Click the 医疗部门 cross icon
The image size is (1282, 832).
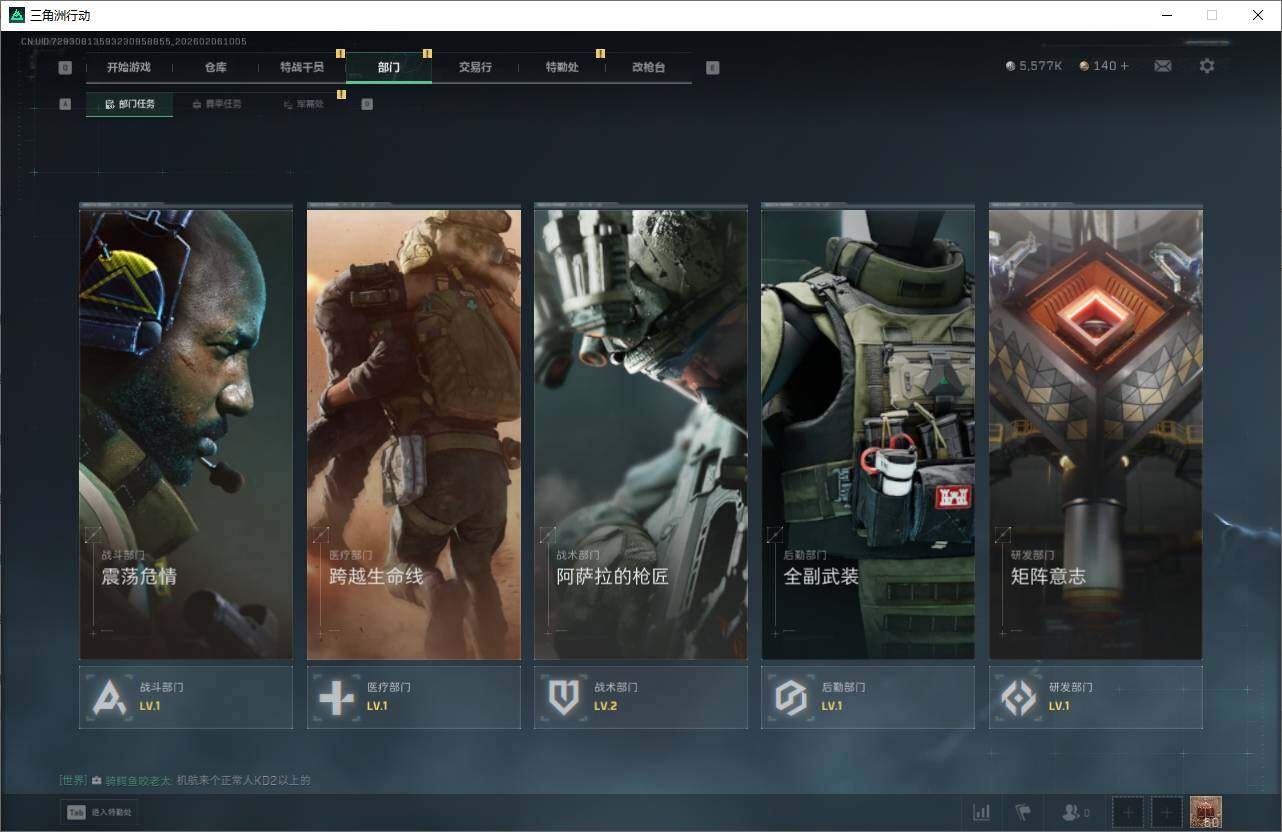pyautogui.click(x=336, y=697)
